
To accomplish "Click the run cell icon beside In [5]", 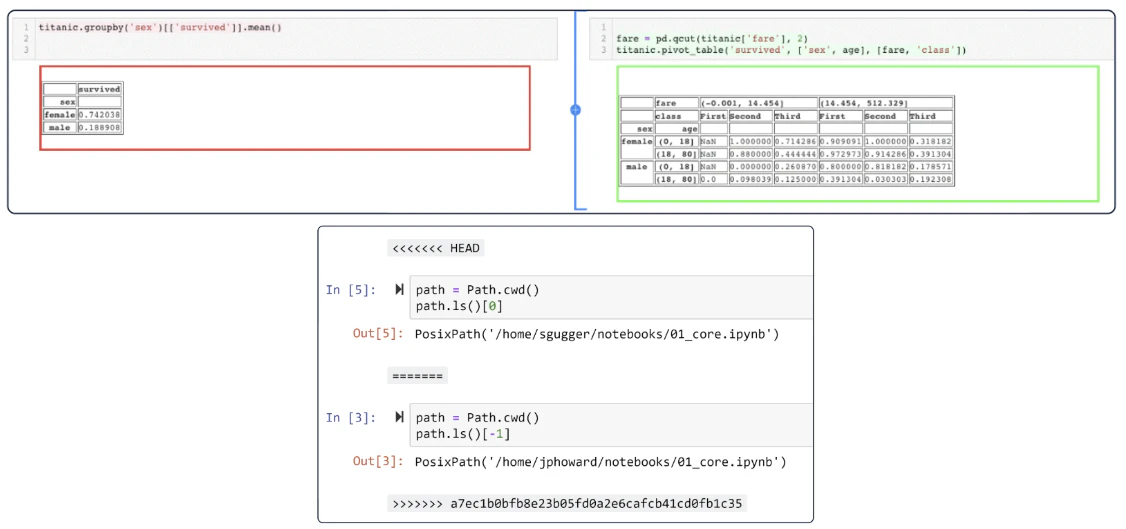I will 399,290.
